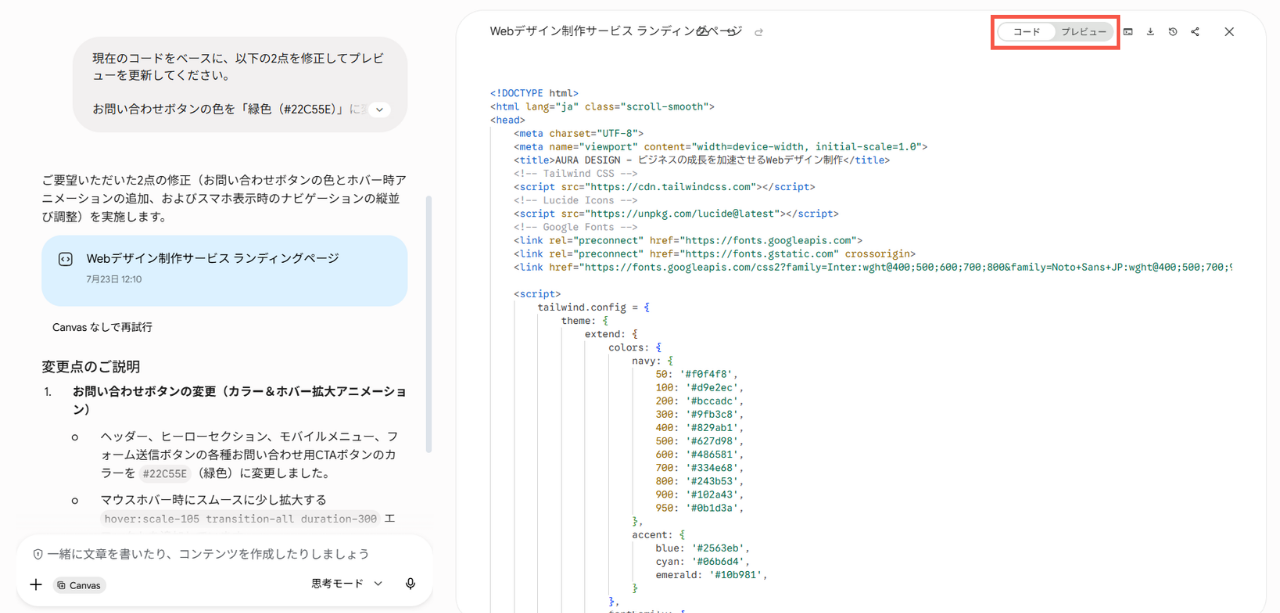Expand the collapsed user prompt
1280x613 pixels.
(379, 109)
